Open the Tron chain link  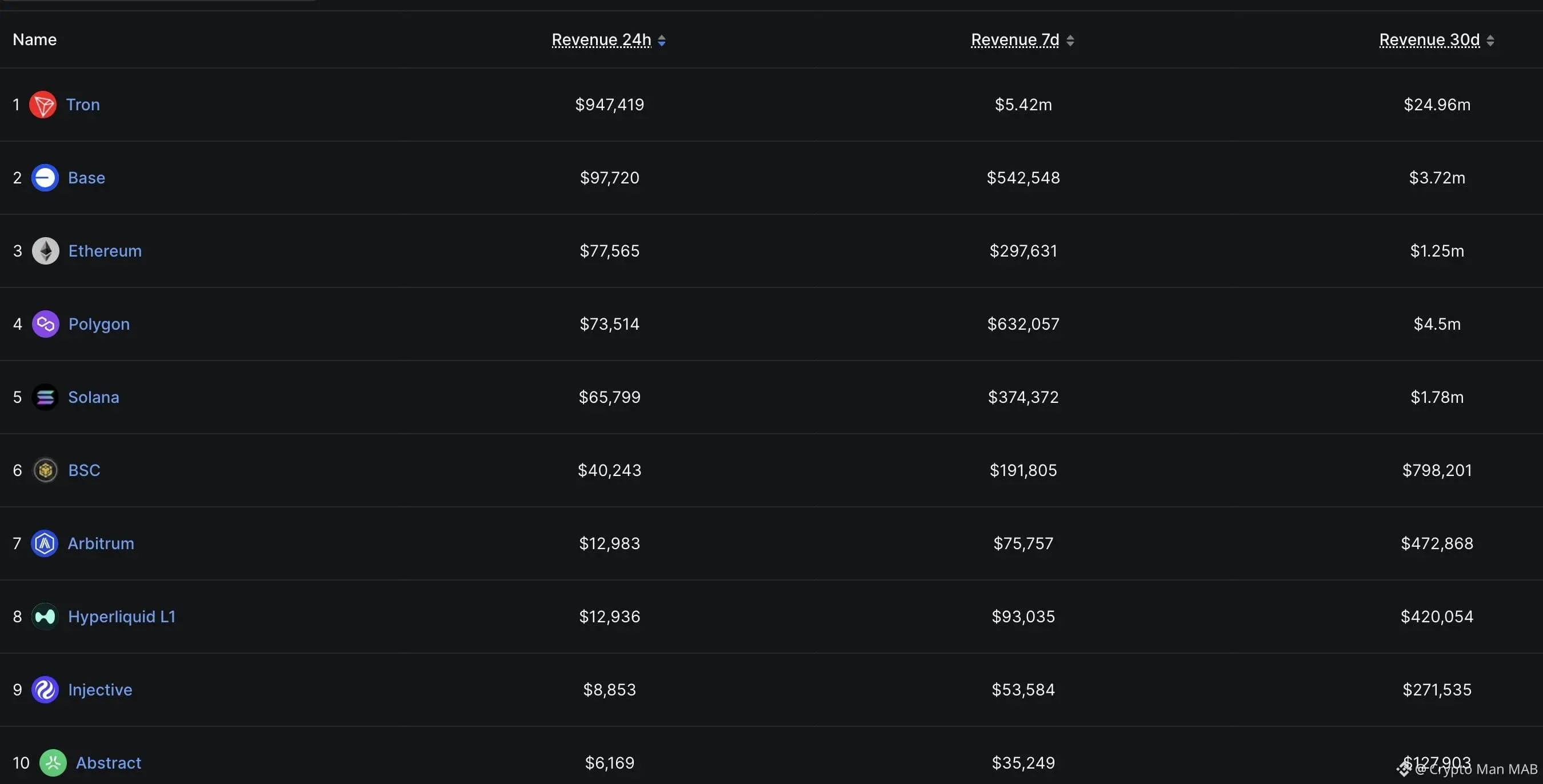(83, 105)
